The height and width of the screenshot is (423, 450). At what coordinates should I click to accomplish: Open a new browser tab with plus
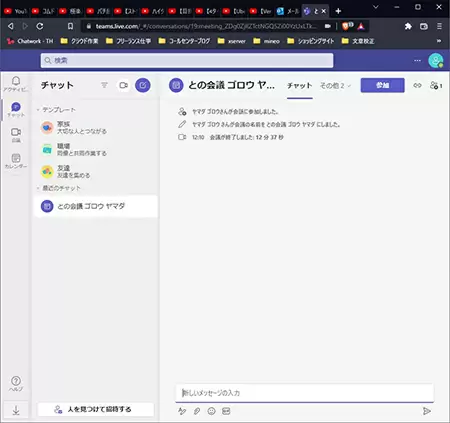(338, 11)
